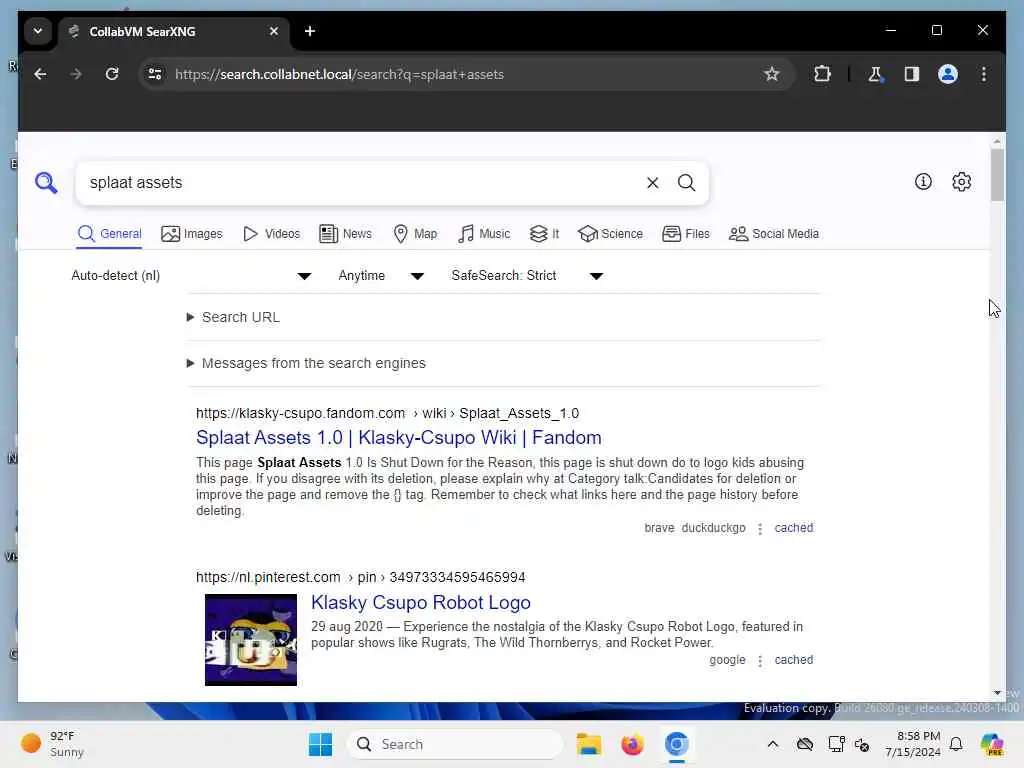The image size is (1024, 768).
Task: Click the Windows taskbar Search box
Action: [x=455, y=744]
